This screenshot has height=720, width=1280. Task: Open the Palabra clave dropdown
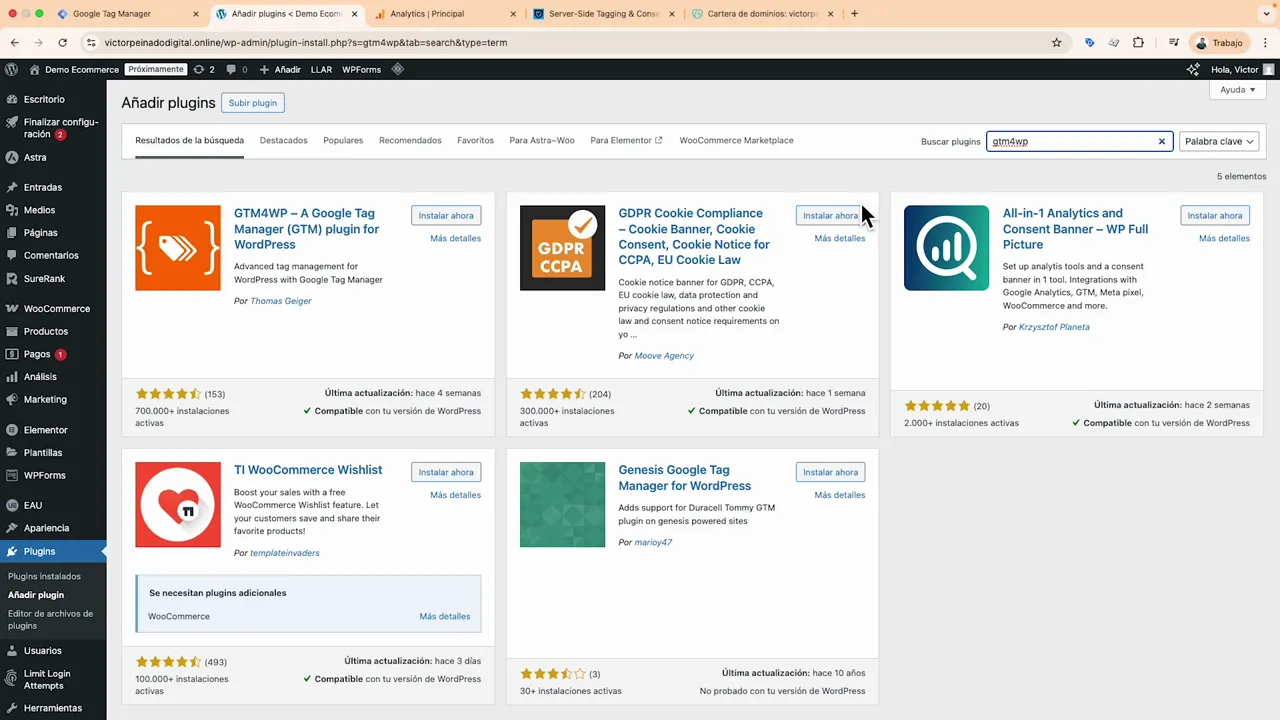tap(1218, 141)
